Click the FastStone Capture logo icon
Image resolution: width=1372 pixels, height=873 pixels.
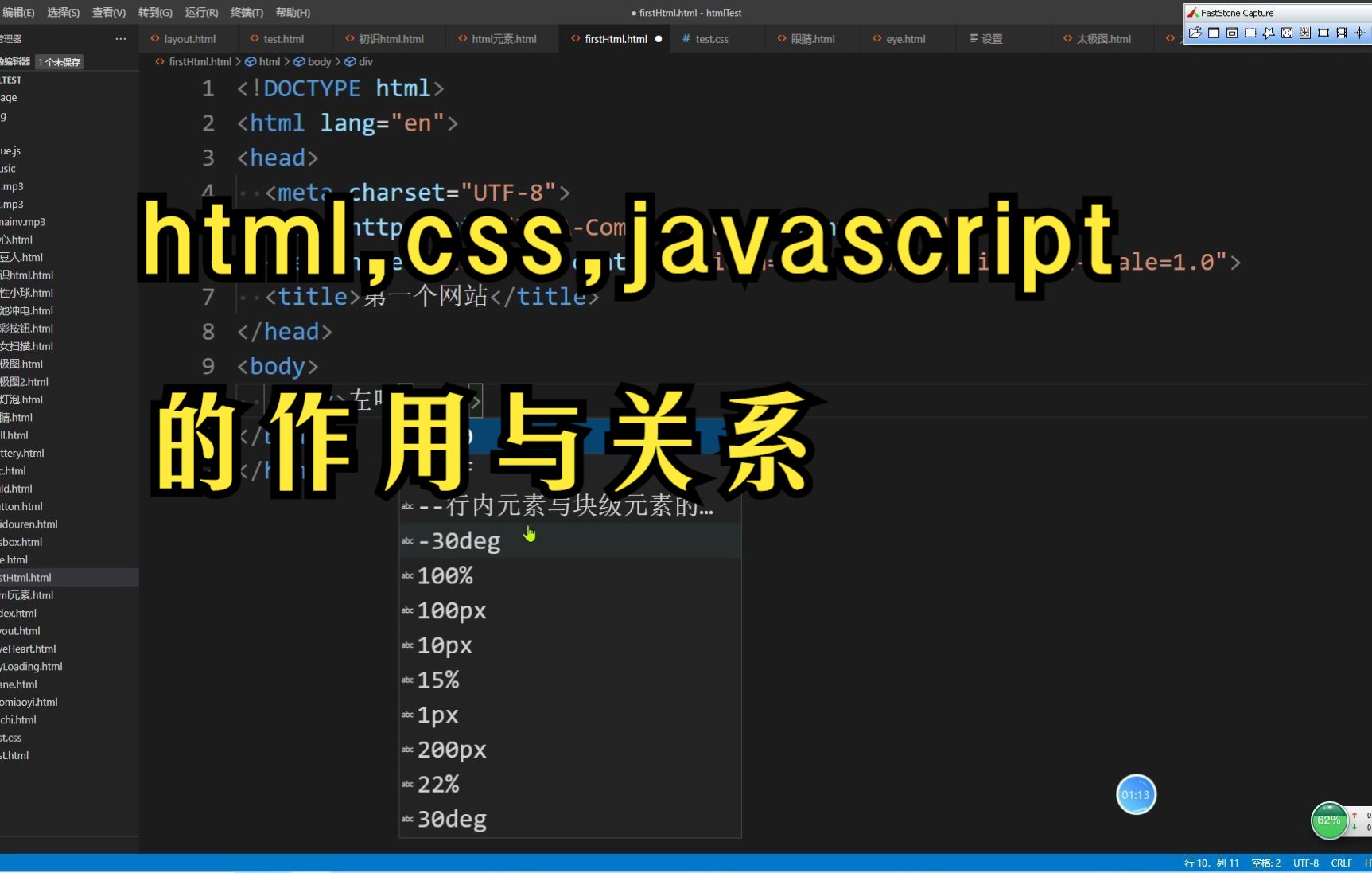(1193, 13)
